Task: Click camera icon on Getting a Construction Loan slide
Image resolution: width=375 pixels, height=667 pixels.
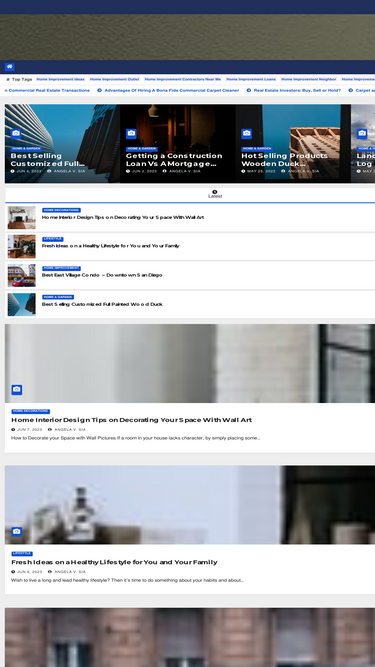Action: 131,134
